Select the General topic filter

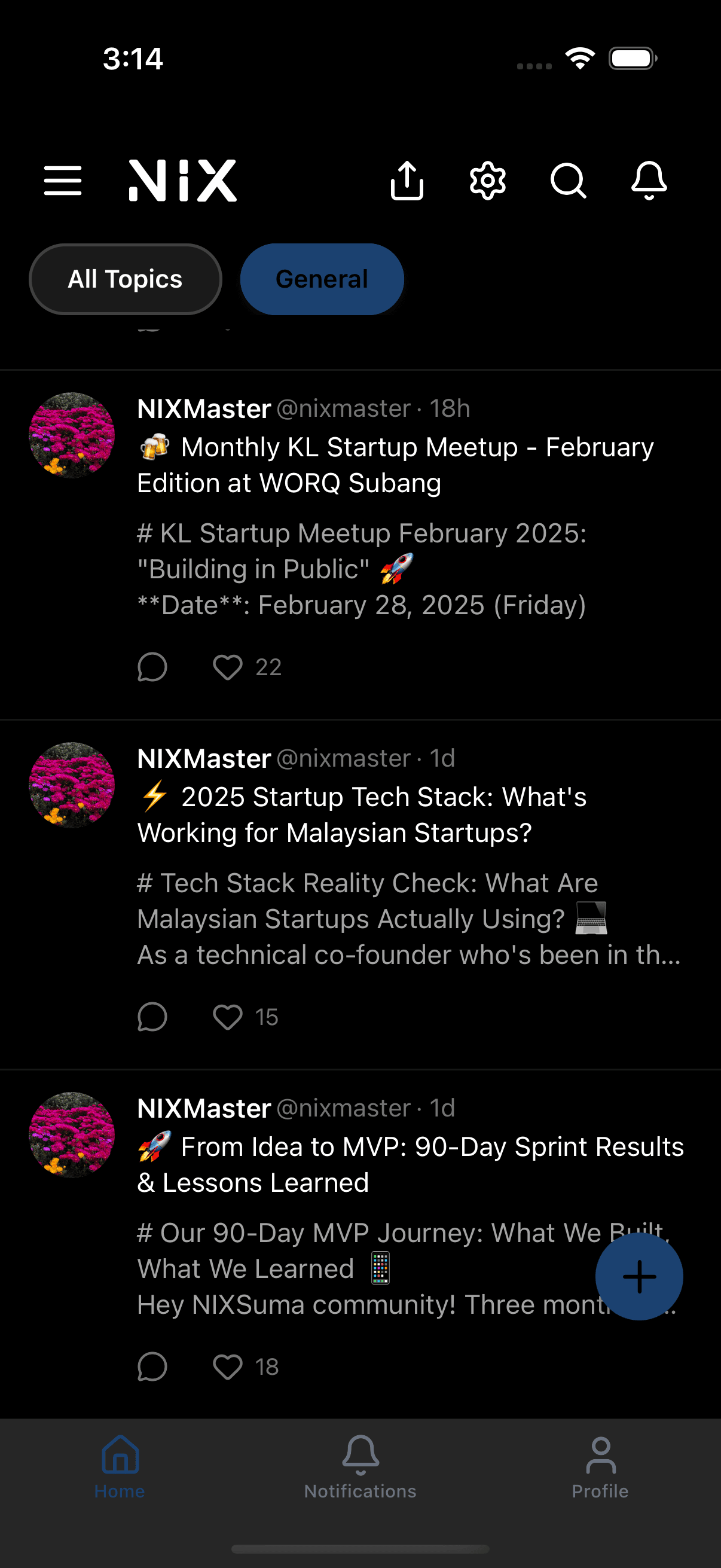(x=322, y=279)
